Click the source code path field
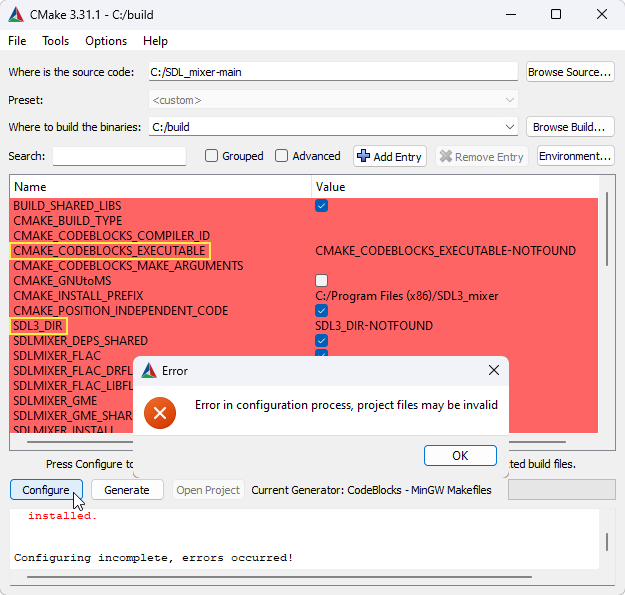625x595 pixels. point(333,72)
